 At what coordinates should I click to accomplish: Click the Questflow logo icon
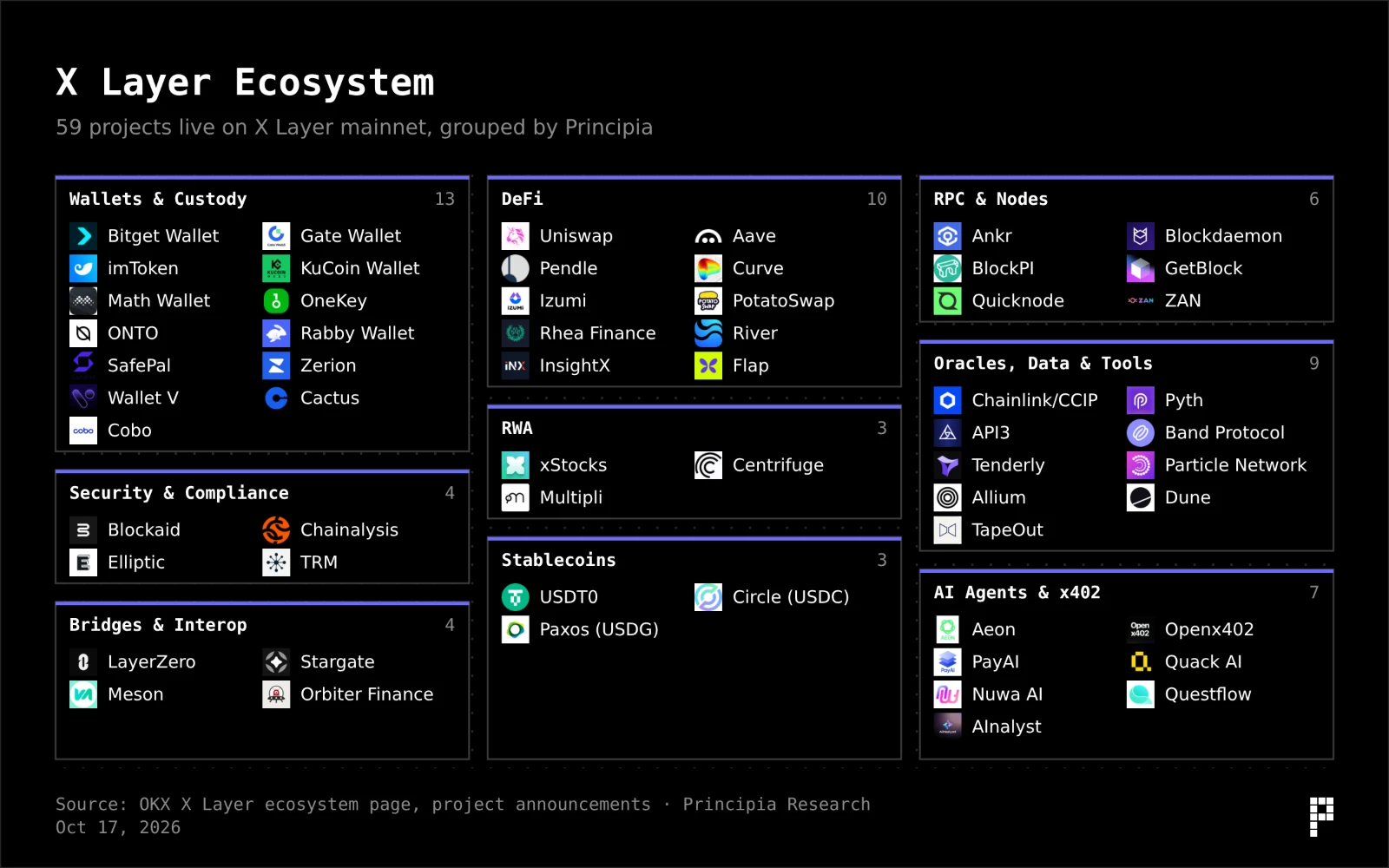pyautogui.click(x=1141, y=694)
